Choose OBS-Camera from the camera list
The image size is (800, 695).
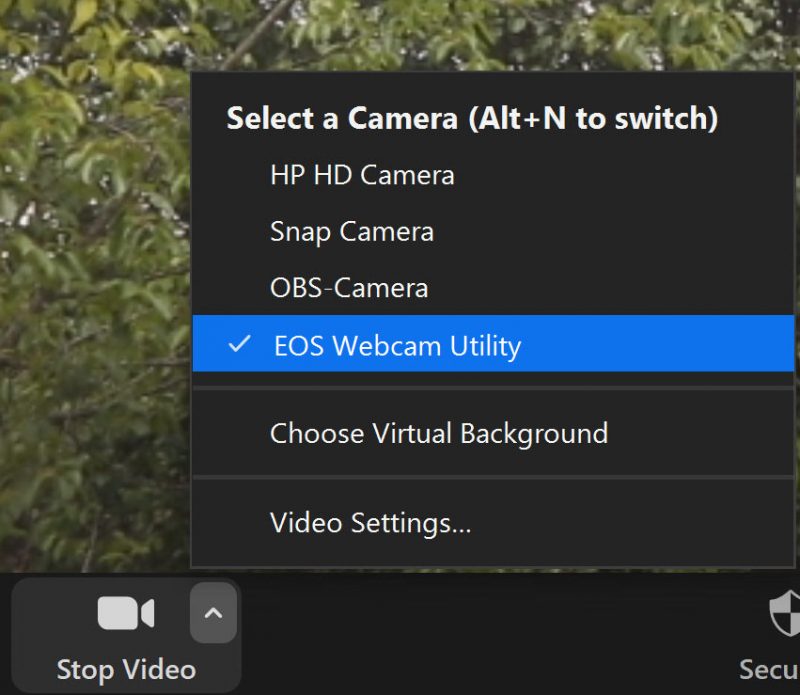[x=348, y=287]
